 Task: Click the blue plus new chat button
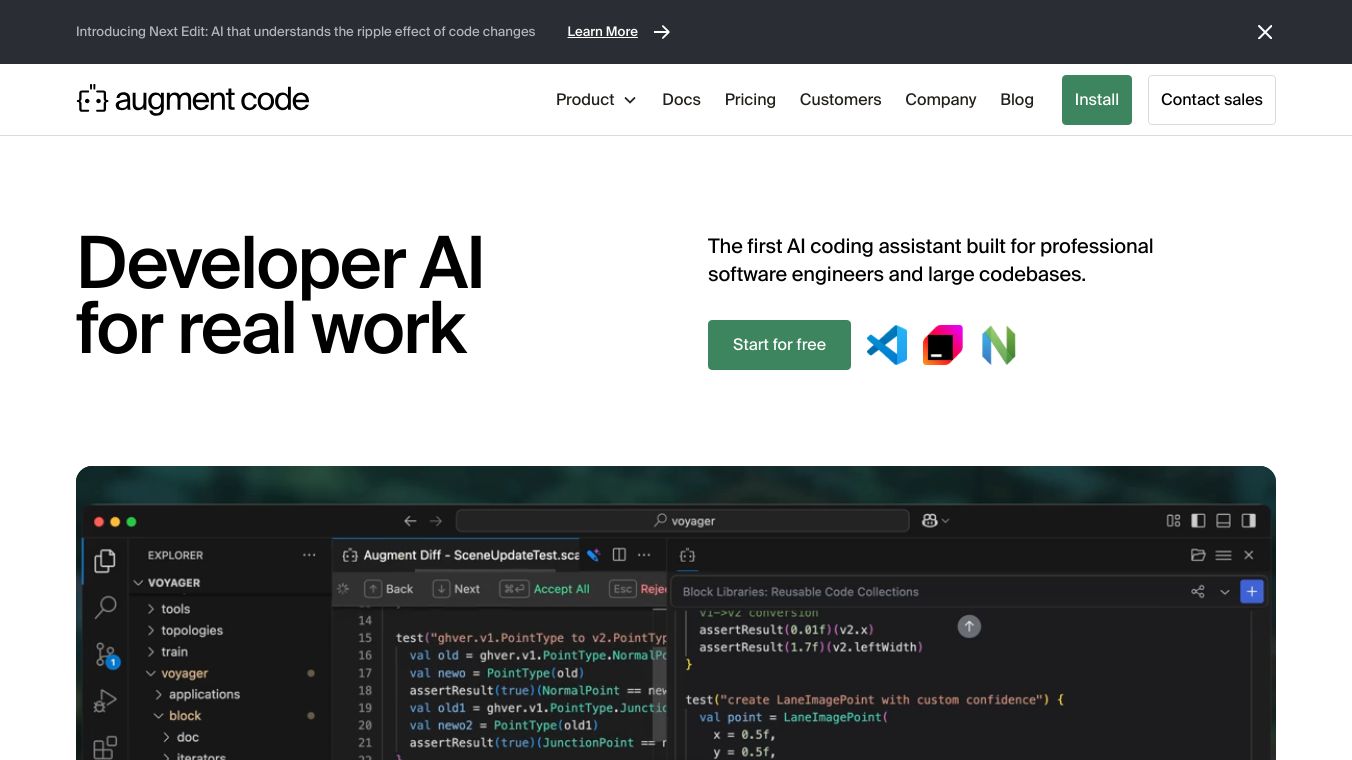(1252, 592)
